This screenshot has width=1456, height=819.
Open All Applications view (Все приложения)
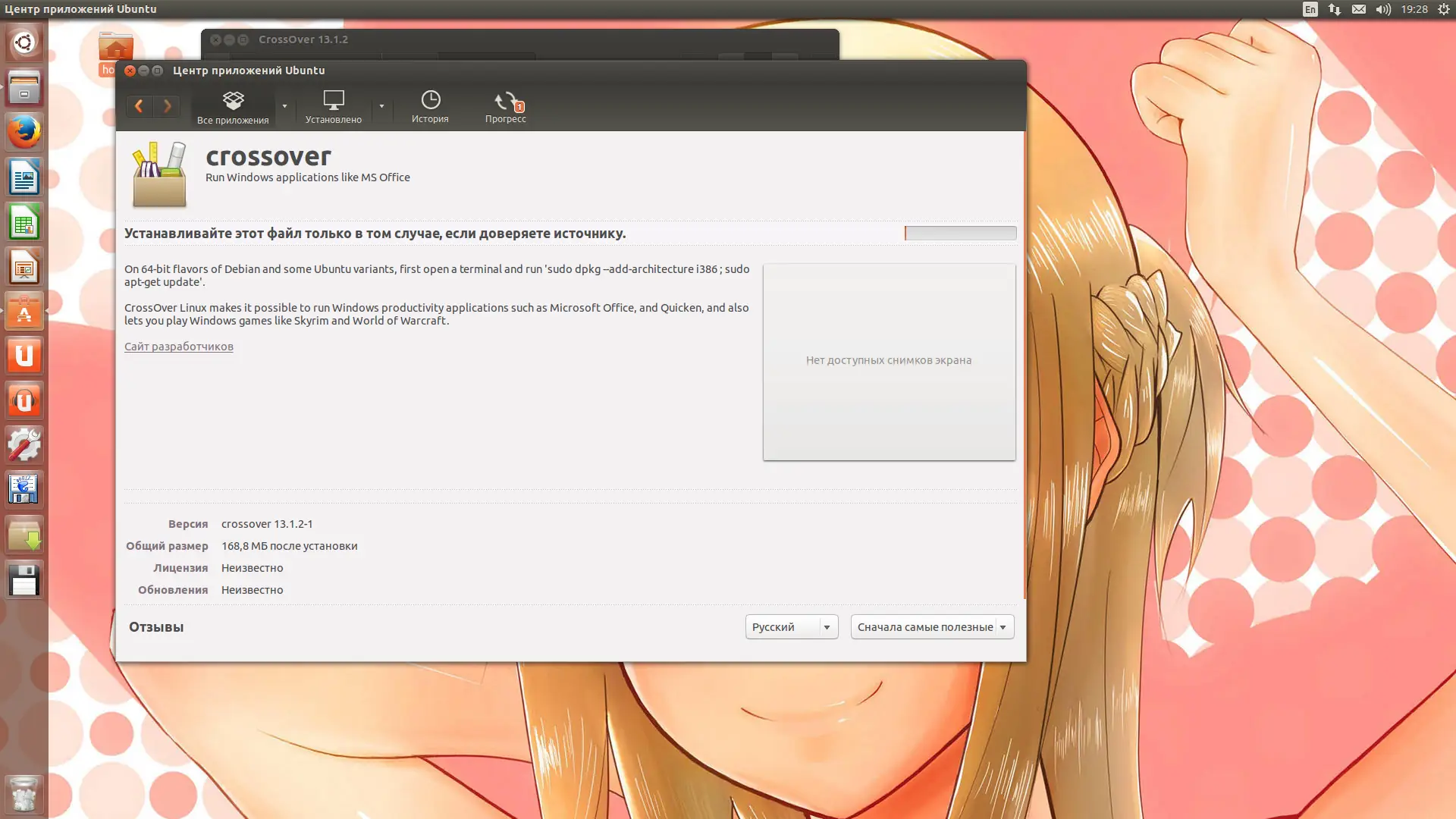coord(233,107)
